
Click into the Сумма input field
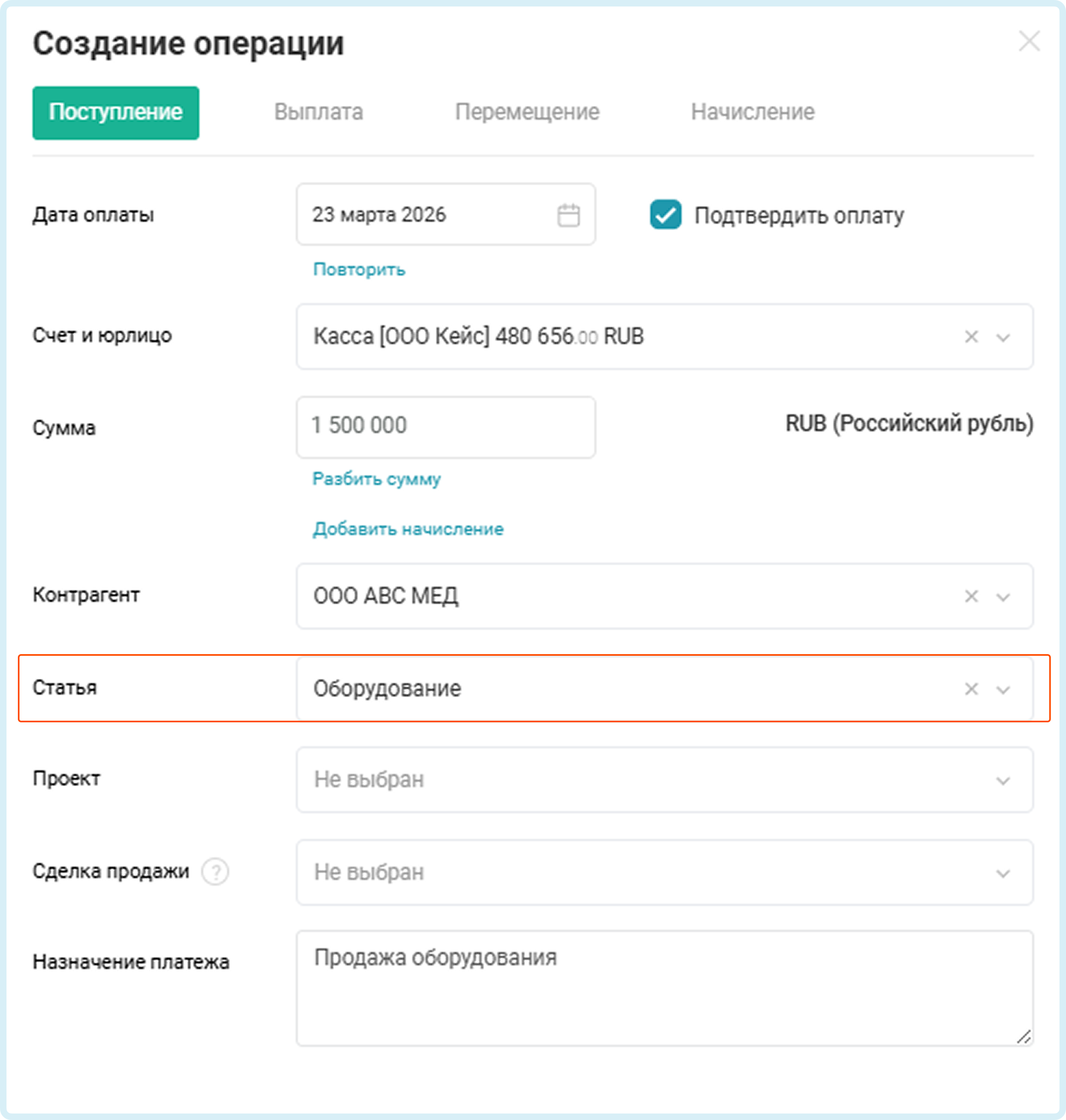445,426
